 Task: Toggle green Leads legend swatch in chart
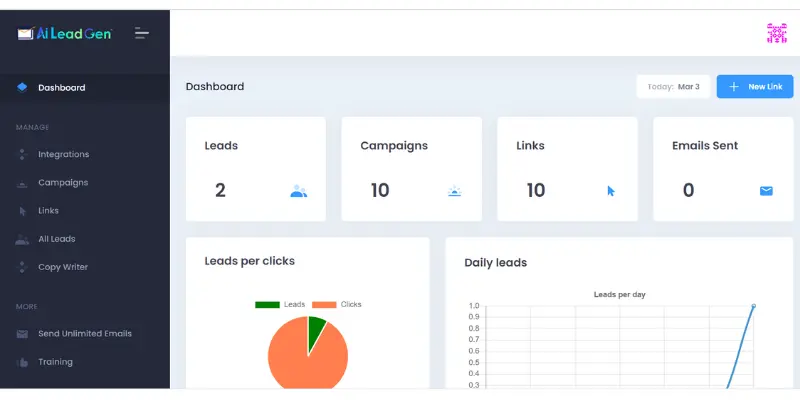(267, 305)
